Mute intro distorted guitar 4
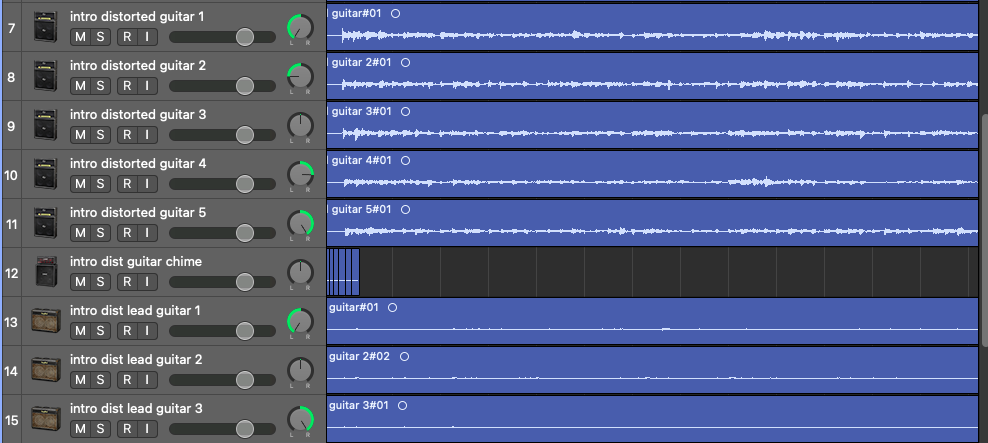This screenshot has height=443, width=988. click(x=80, y=184)
